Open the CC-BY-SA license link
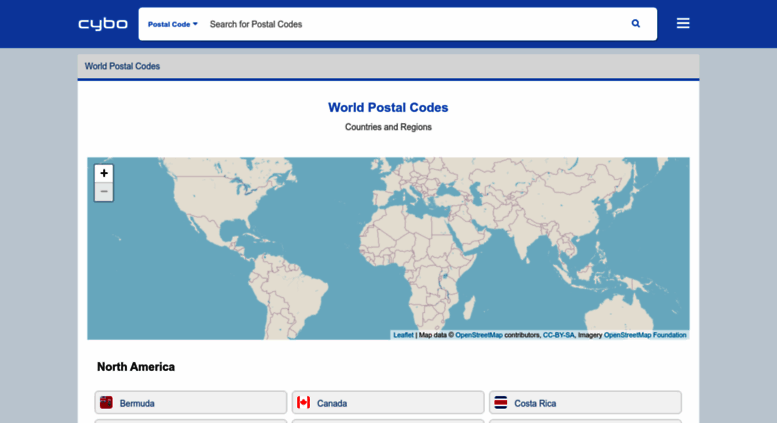 click(558, 335)
